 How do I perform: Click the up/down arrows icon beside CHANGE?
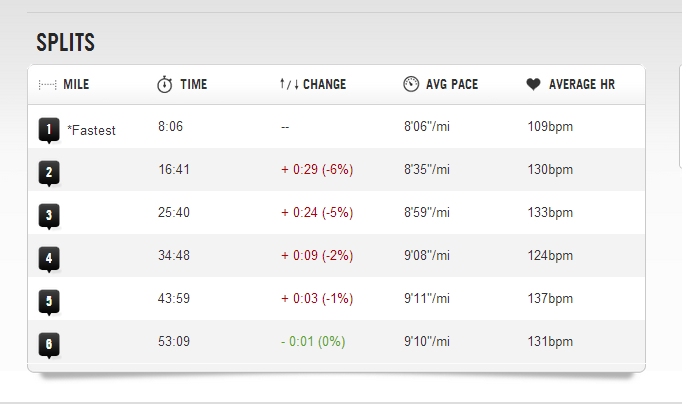tap(289, 83)
